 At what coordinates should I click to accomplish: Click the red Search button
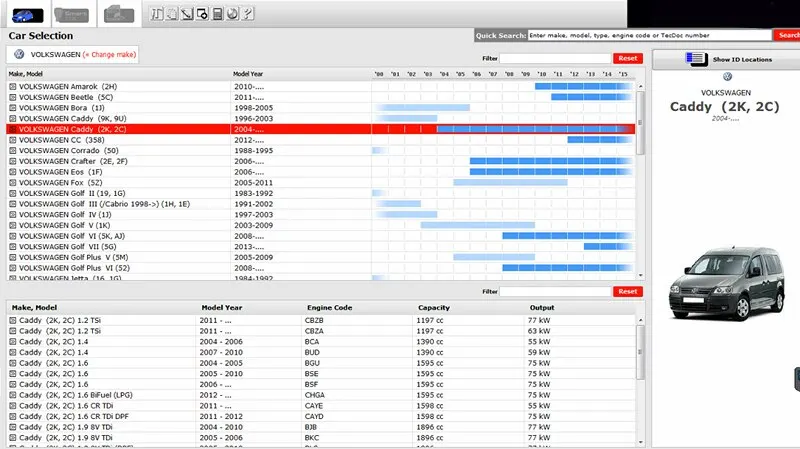pos(787,35)
